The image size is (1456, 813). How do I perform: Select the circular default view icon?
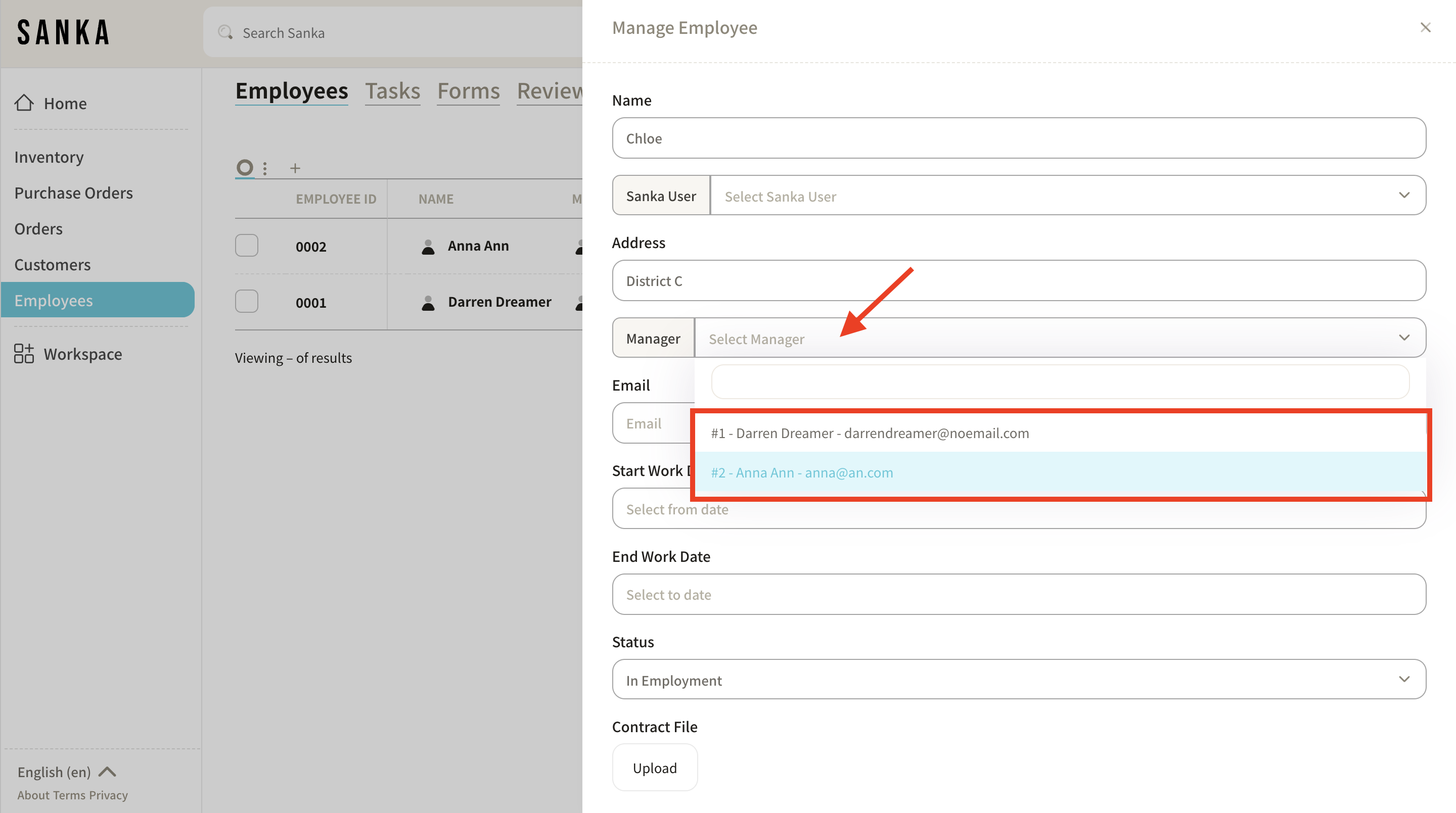tap(244, 167)
